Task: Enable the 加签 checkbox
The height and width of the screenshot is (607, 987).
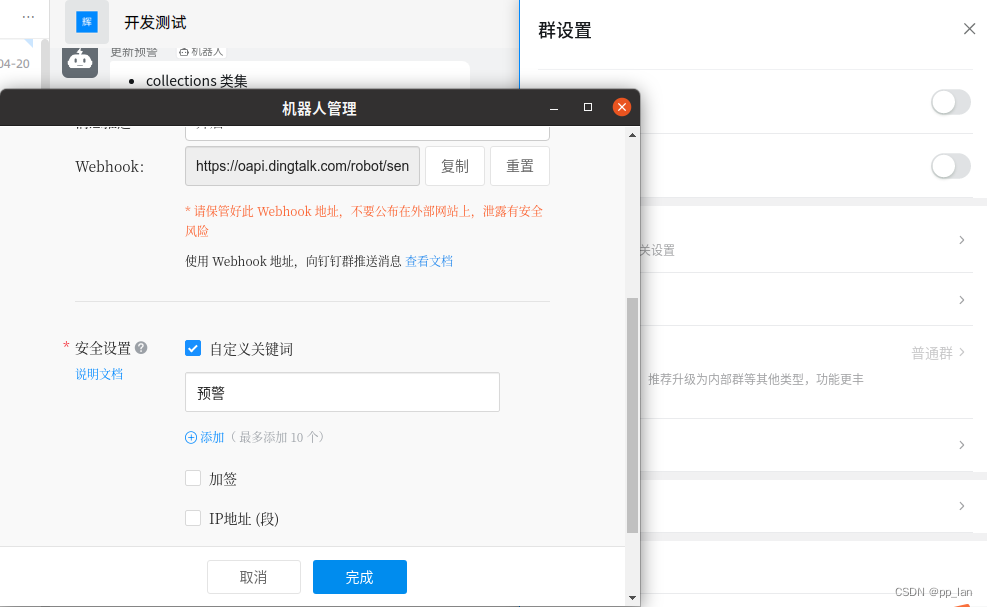Action: (x=193, y=479)
